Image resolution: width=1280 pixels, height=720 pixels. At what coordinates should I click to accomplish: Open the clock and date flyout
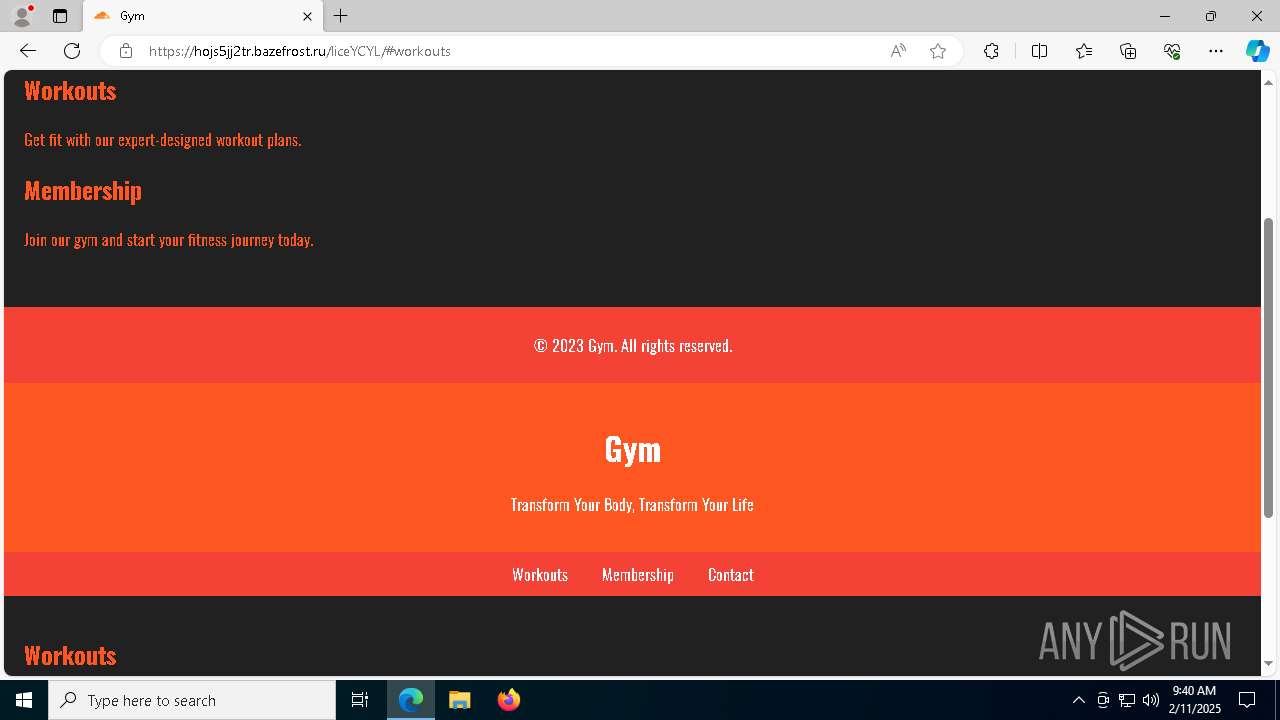(1195, 700)
